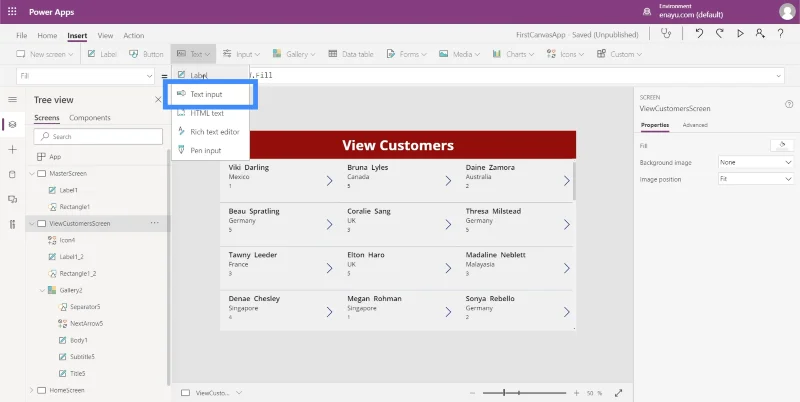Click the Fill color picker swatch
The height and width of the screenshot is (402, 800).
(x=782, y=145)
